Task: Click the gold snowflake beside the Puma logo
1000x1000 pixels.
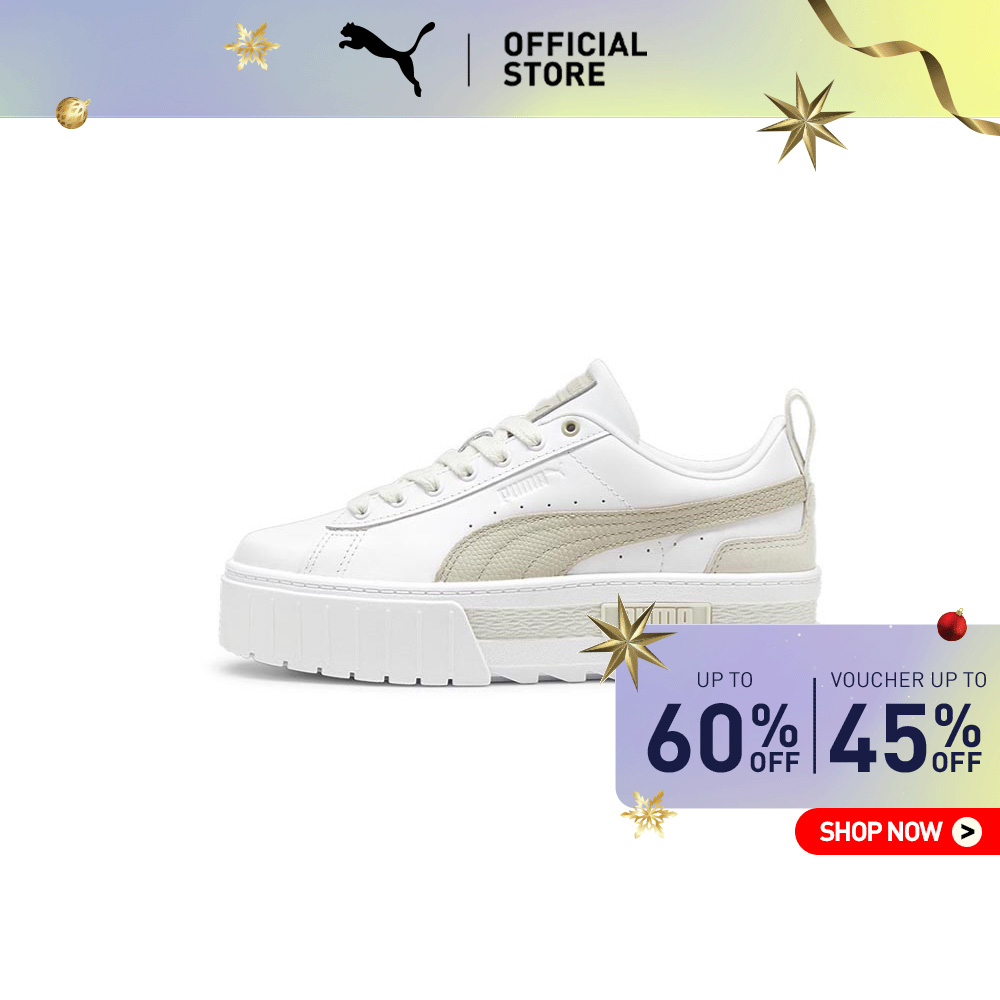Action: [x=252, y=47]
